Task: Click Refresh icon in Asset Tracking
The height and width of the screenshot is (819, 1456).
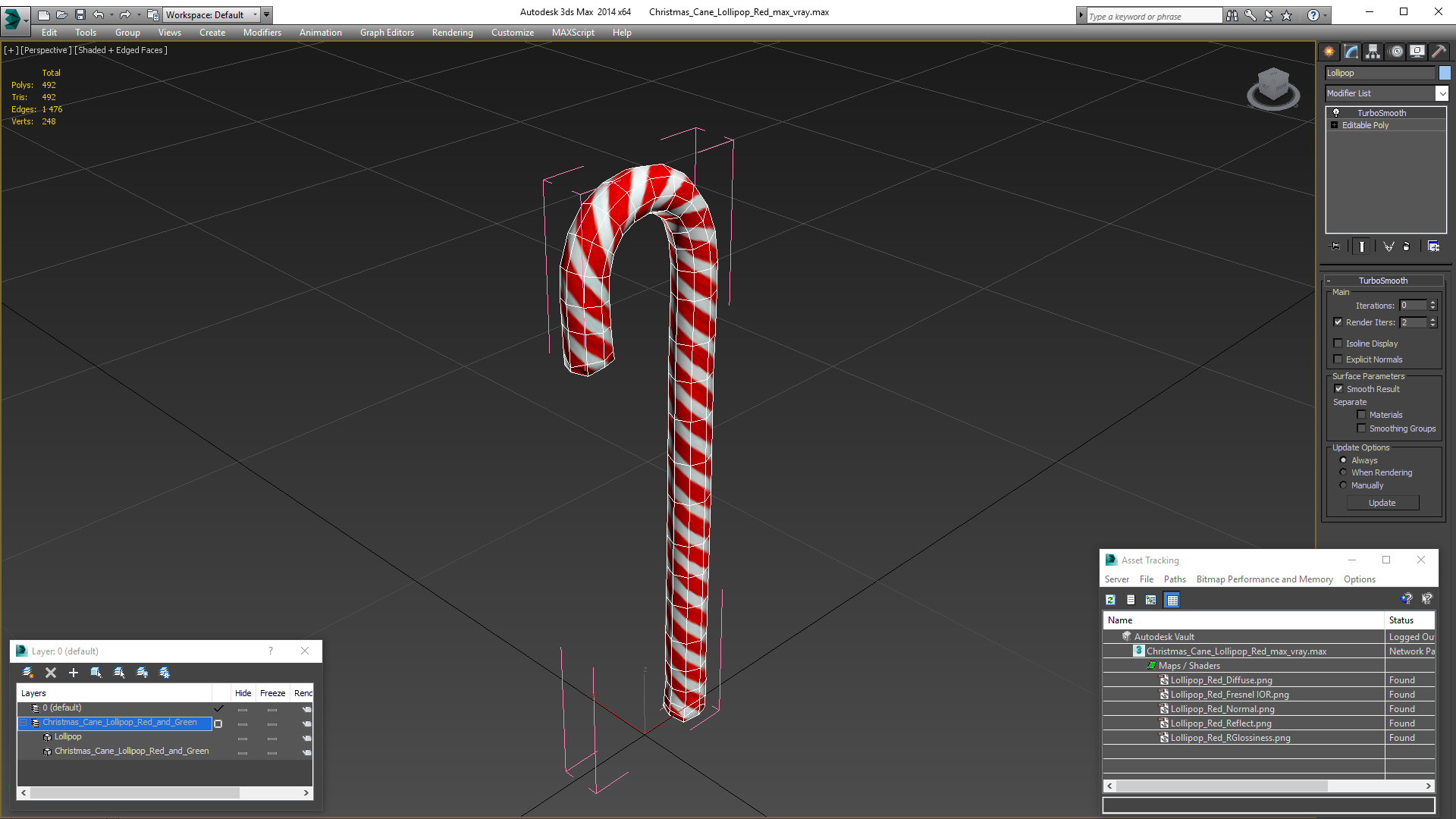Action: click(1110, 600)
